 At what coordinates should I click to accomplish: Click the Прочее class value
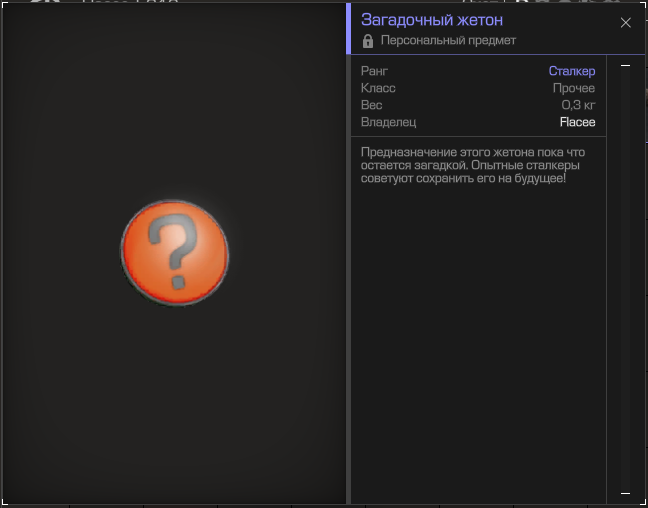pyautogui.click(x=574, y=88)
